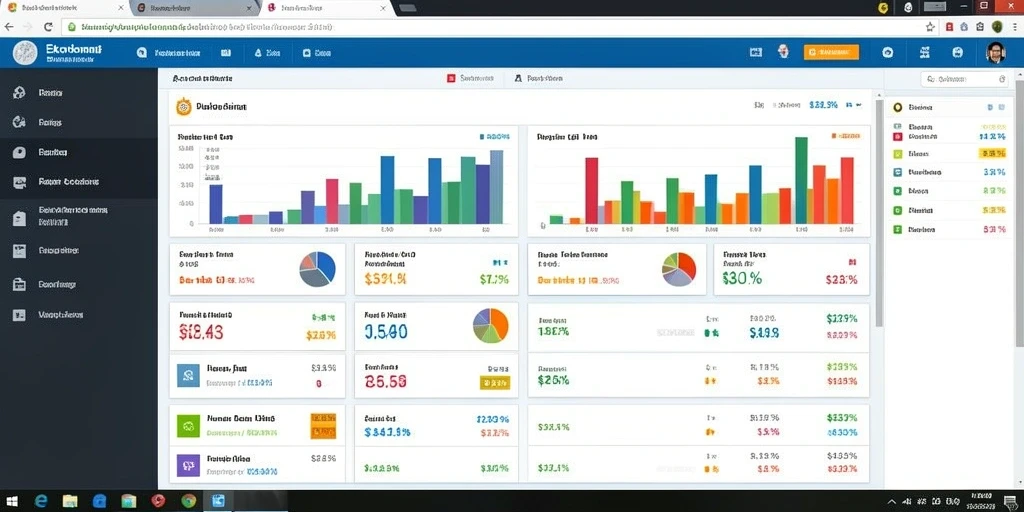Select the purple square tile icon in the card list
The width and height of the screenshot is (1024, 512).
tap(188, 465)
